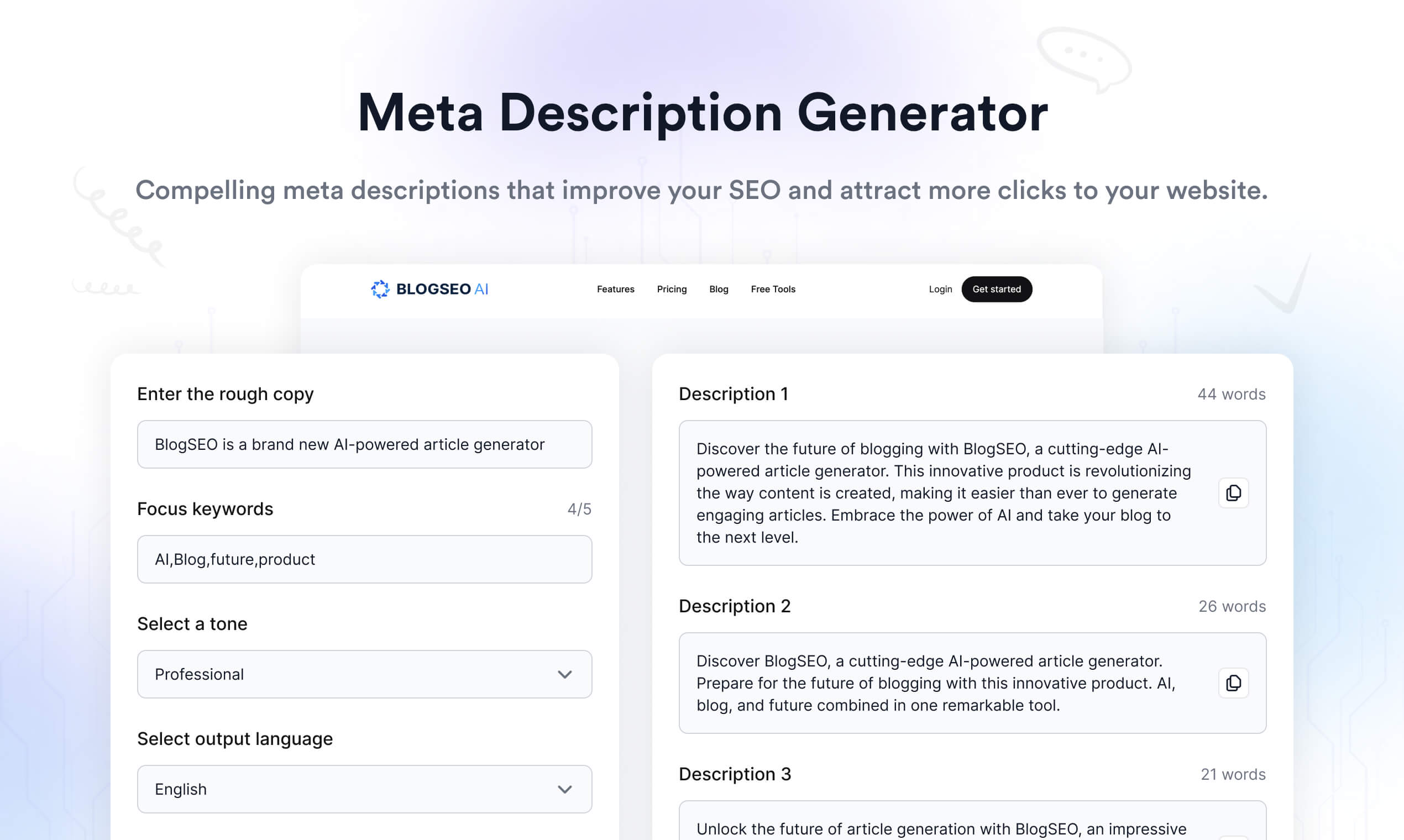1404x840 pixels.
Task: Expand the Professional tone chevron
Action: coord(563,674)
